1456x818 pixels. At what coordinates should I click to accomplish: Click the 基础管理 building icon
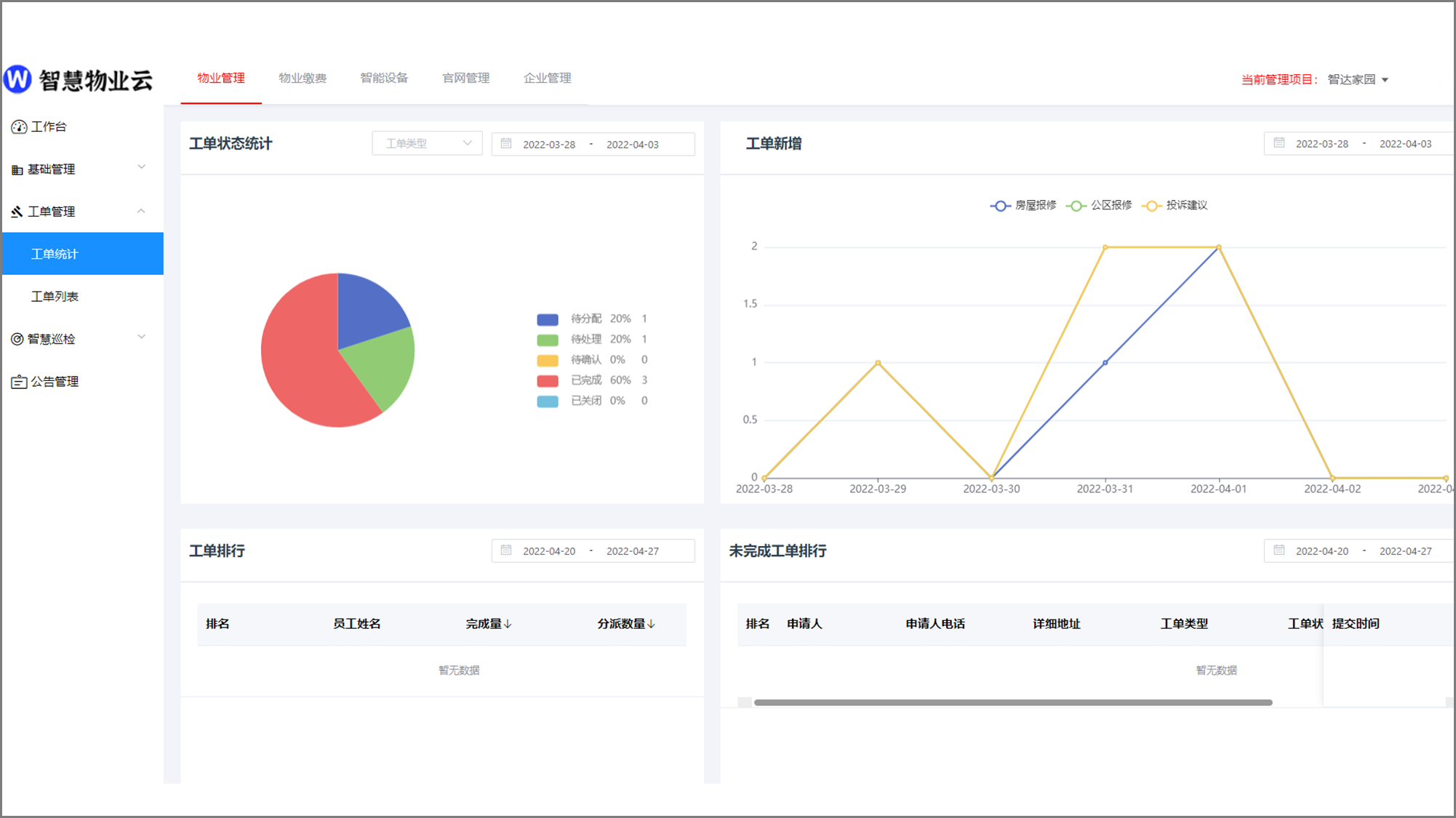click(x=17, y=170)
